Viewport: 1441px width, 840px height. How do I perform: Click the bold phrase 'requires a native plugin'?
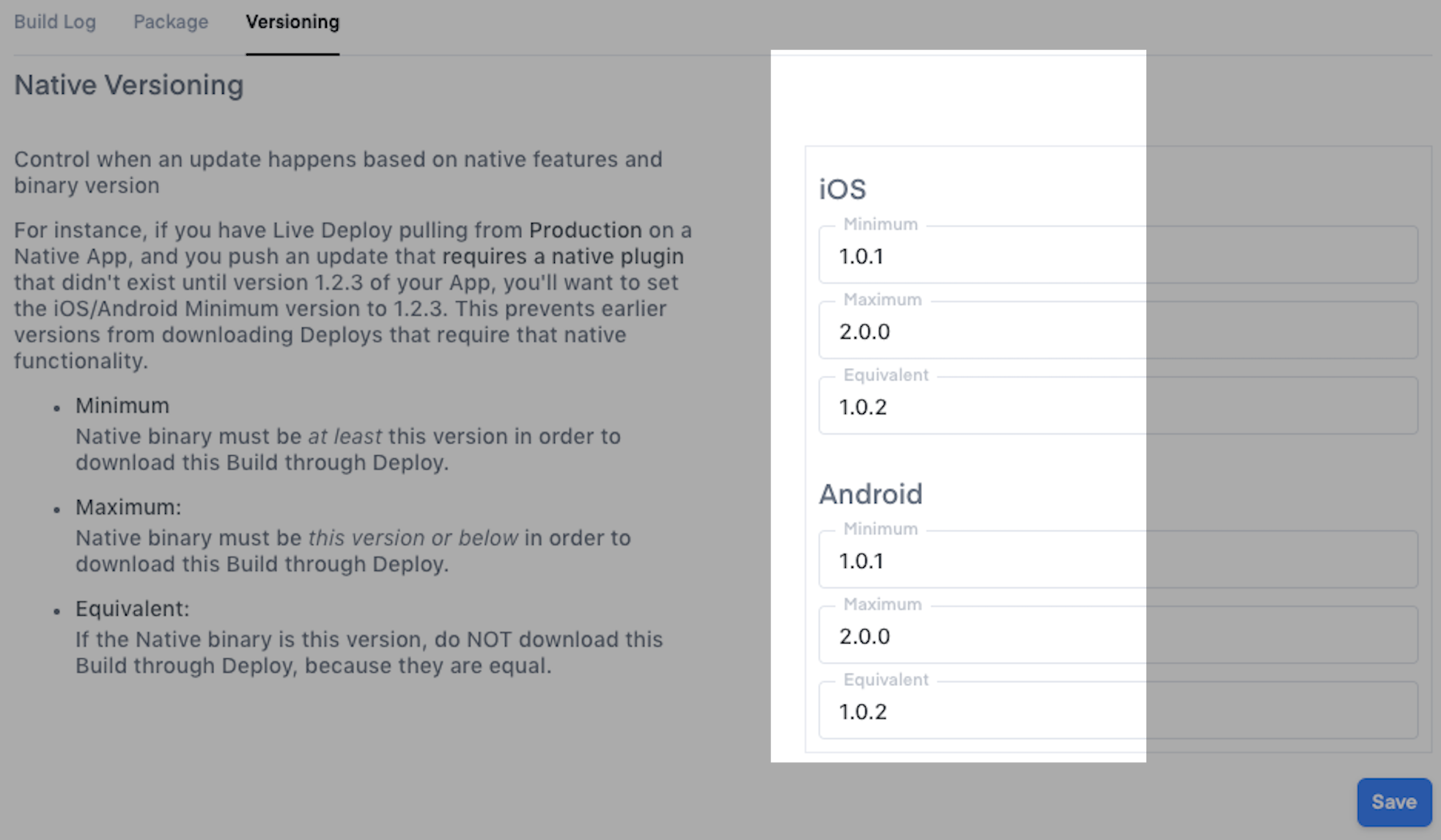pyautogui.click(x=562, y=257)
